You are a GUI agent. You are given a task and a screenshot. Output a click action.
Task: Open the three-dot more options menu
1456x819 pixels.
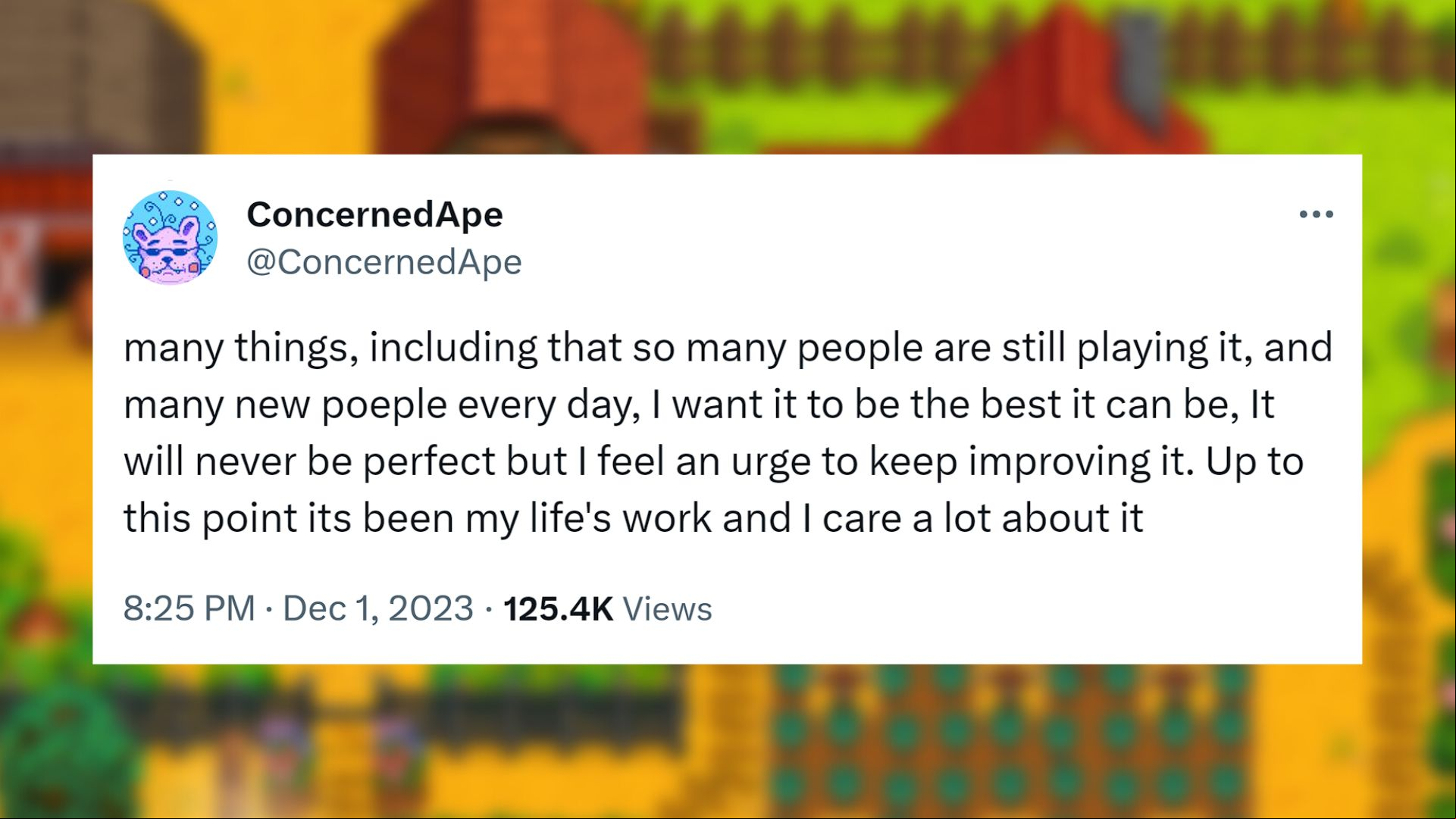click(x=1316, y=214)
